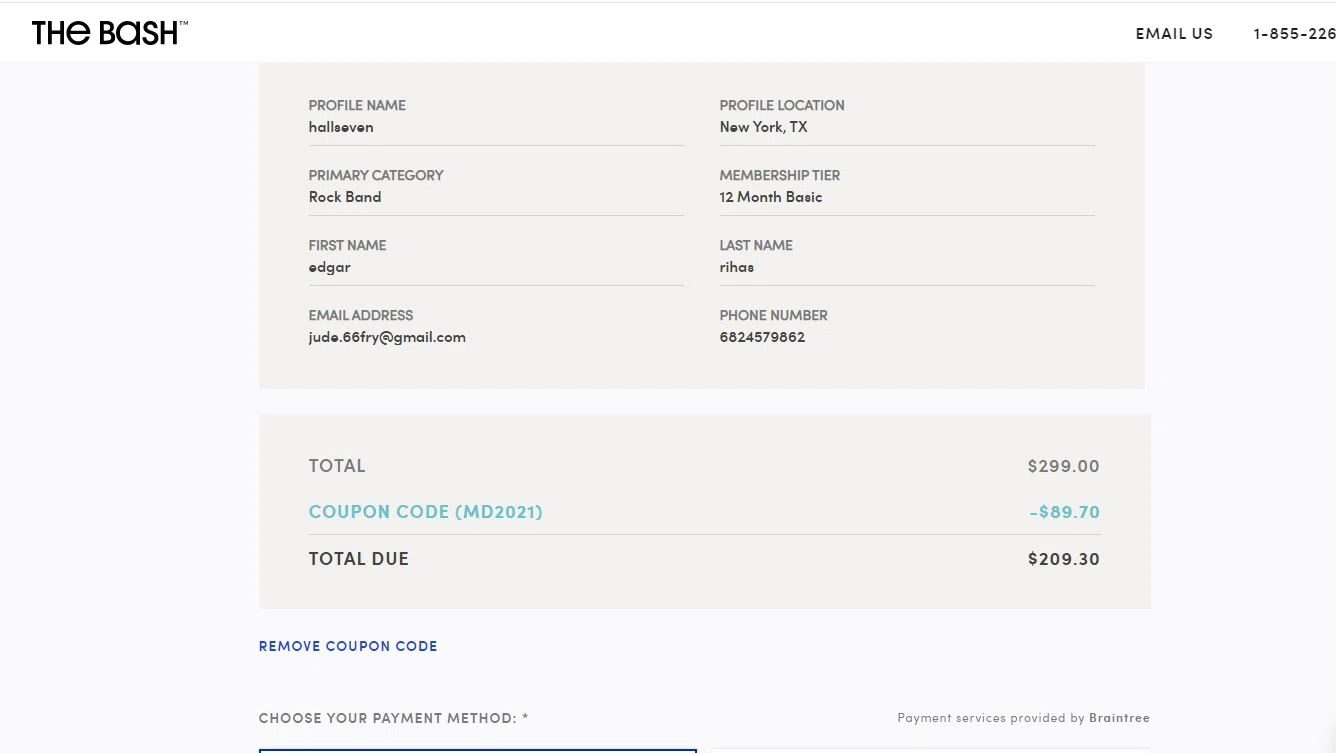Select the left payment method option
This screenshot has height=753, width=1336.
[x=477, y=749]
